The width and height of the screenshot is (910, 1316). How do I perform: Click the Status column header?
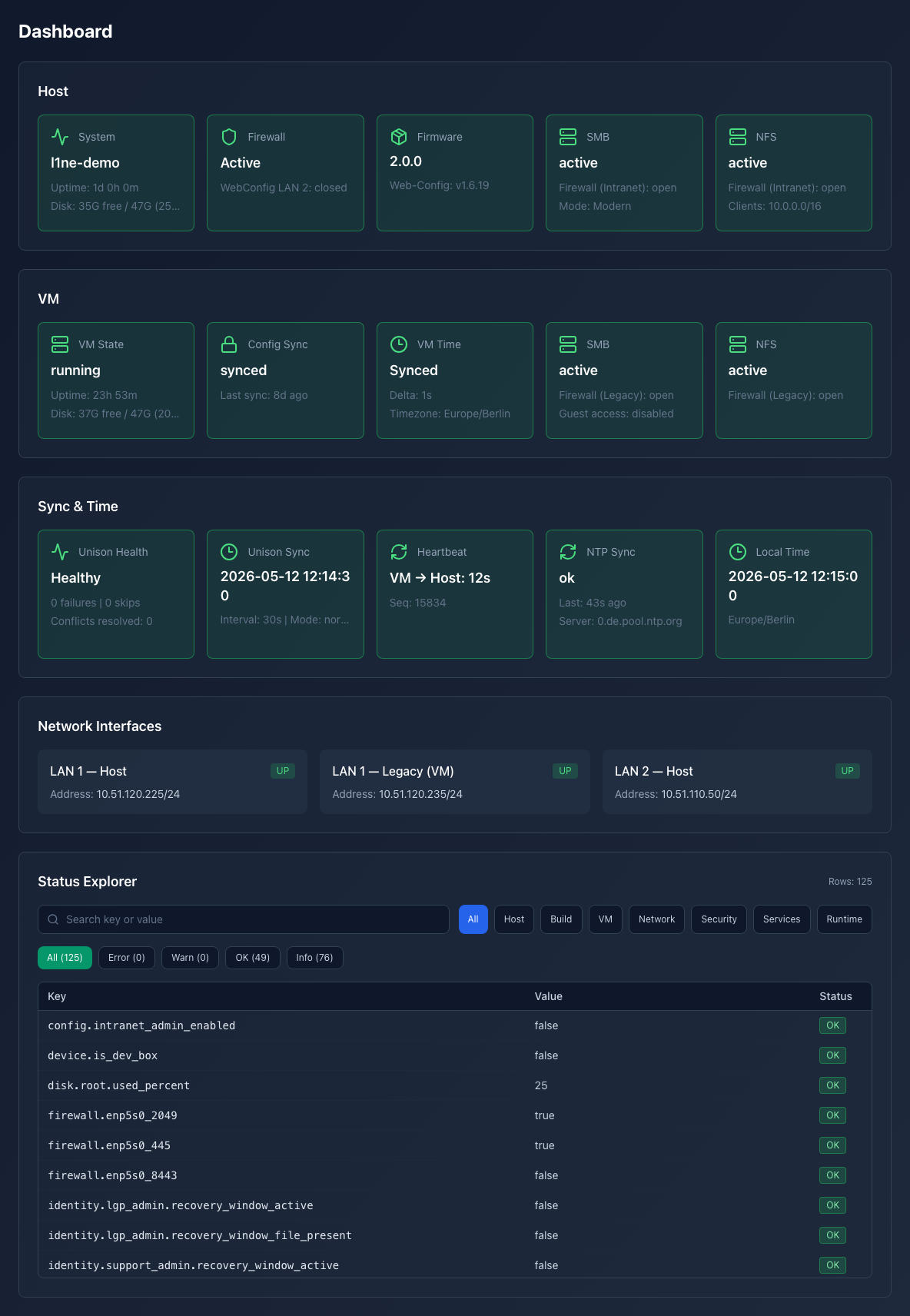click(835, 996)
